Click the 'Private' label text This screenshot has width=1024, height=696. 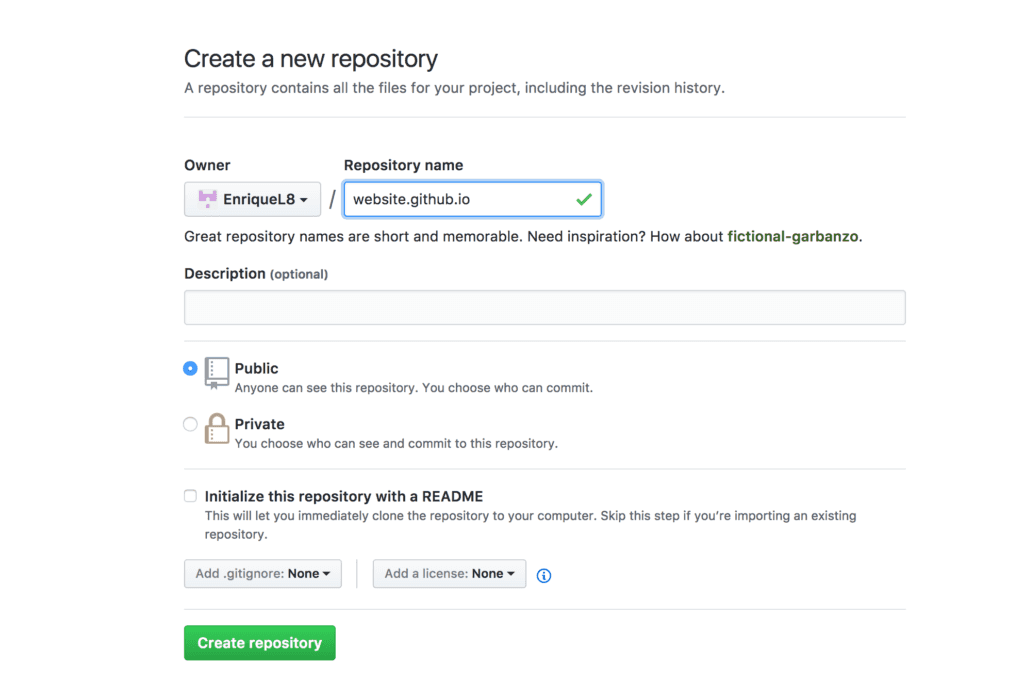[259, 424]
